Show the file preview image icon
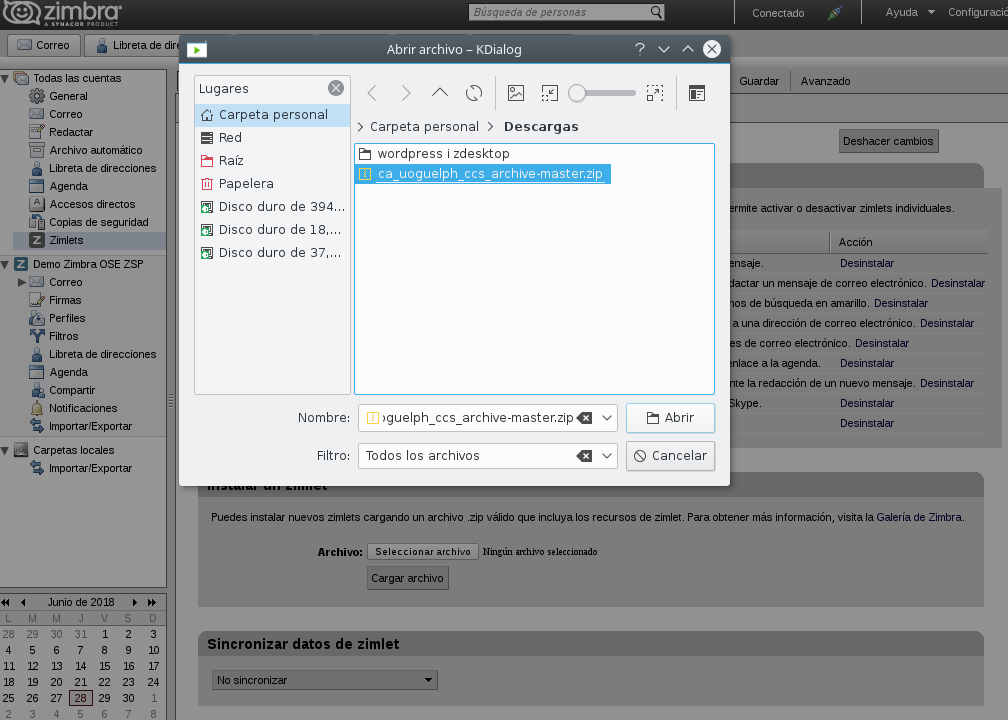 click(x=516, y=93)
